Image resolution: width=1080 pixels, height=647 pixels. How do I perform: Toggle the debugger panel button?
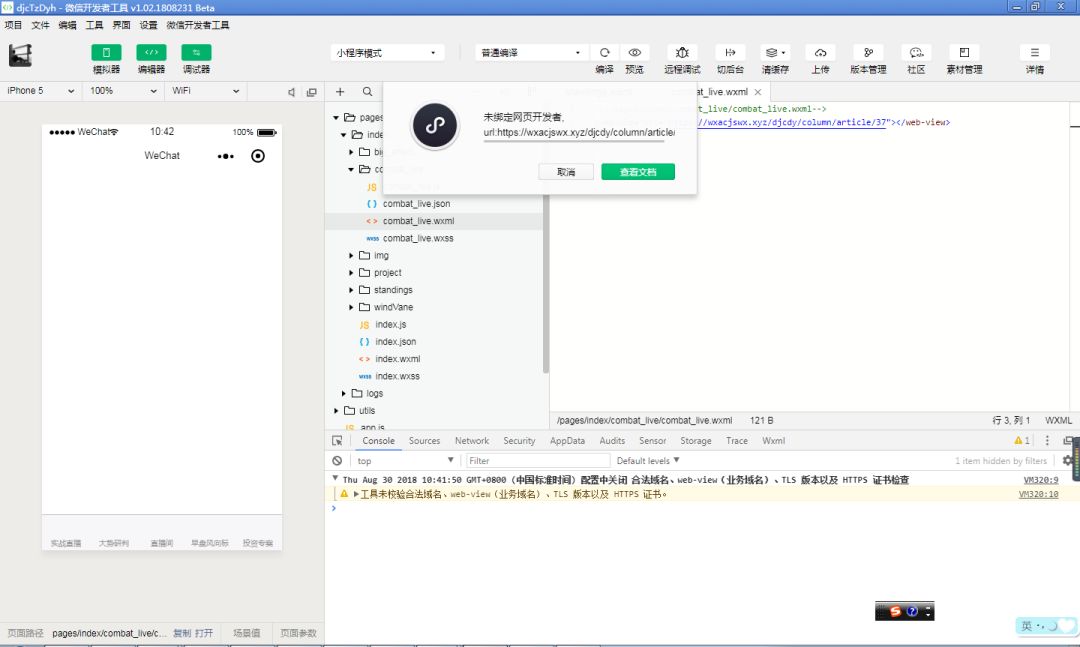pyautogui.click(x=196, y=52)
